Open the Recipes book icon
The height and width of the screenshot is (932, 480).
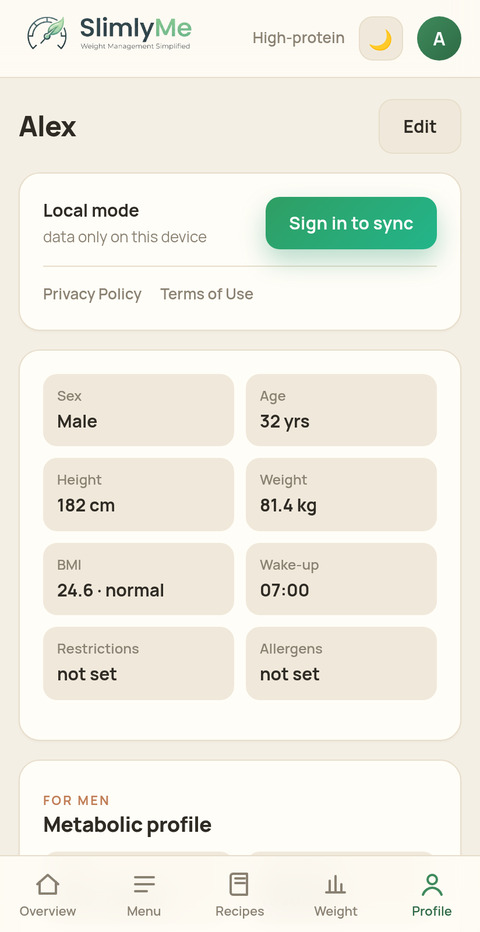pos(239,884)
